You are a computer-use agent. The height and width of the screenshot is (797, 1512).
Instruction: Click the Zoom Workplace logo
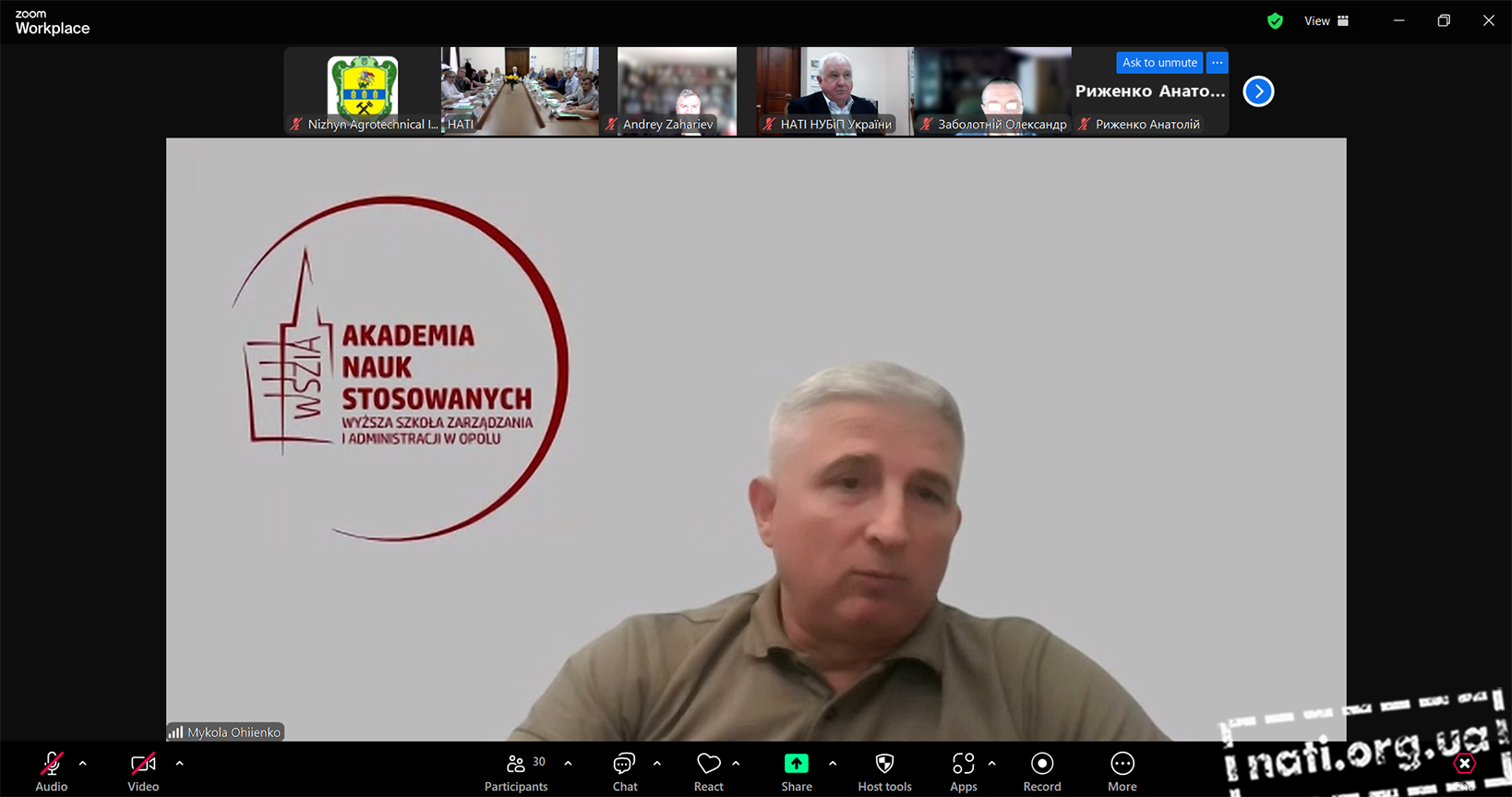coord(53,22)
